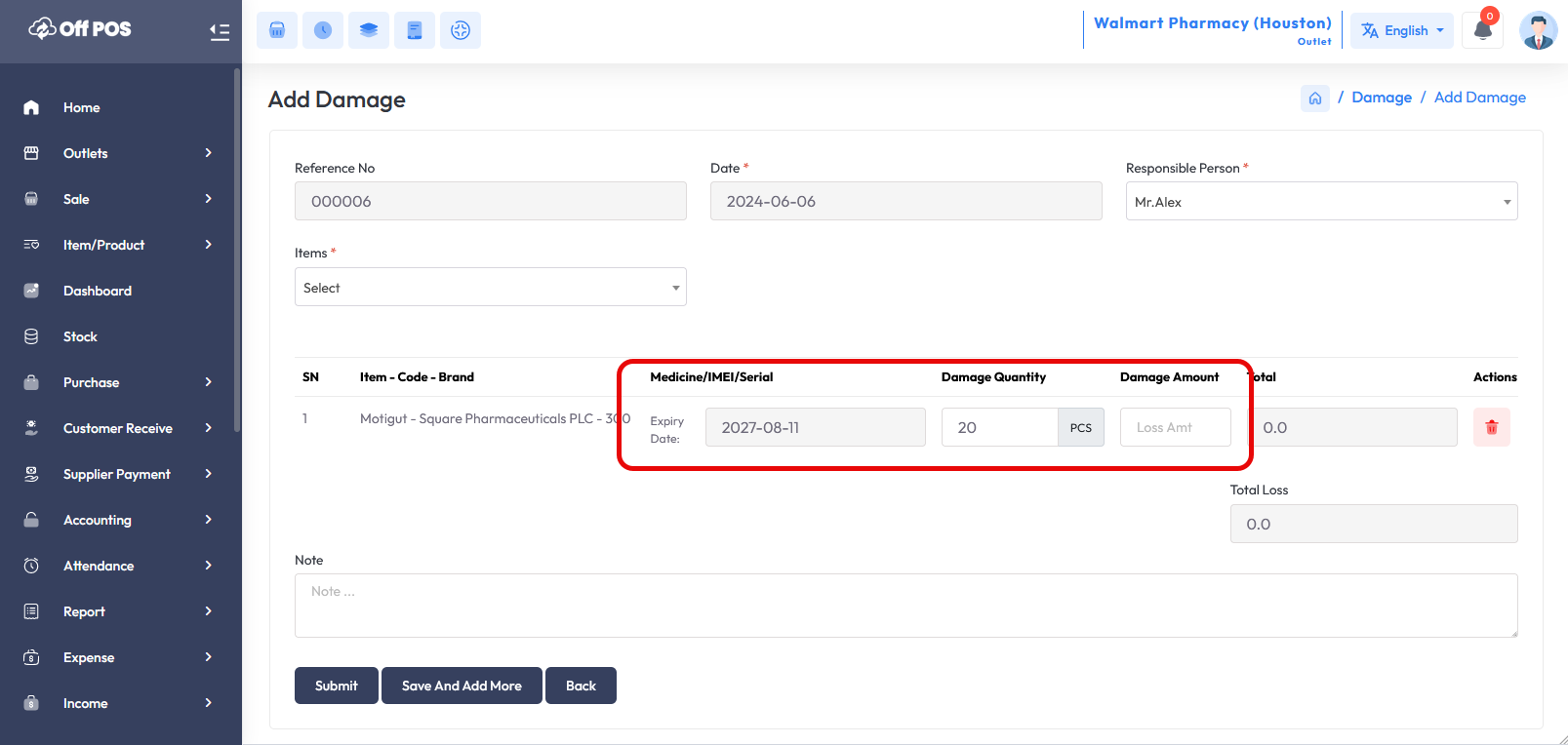Click the home breadcrumb icon
1568x745 pixels.
[x=1314, y=98]
